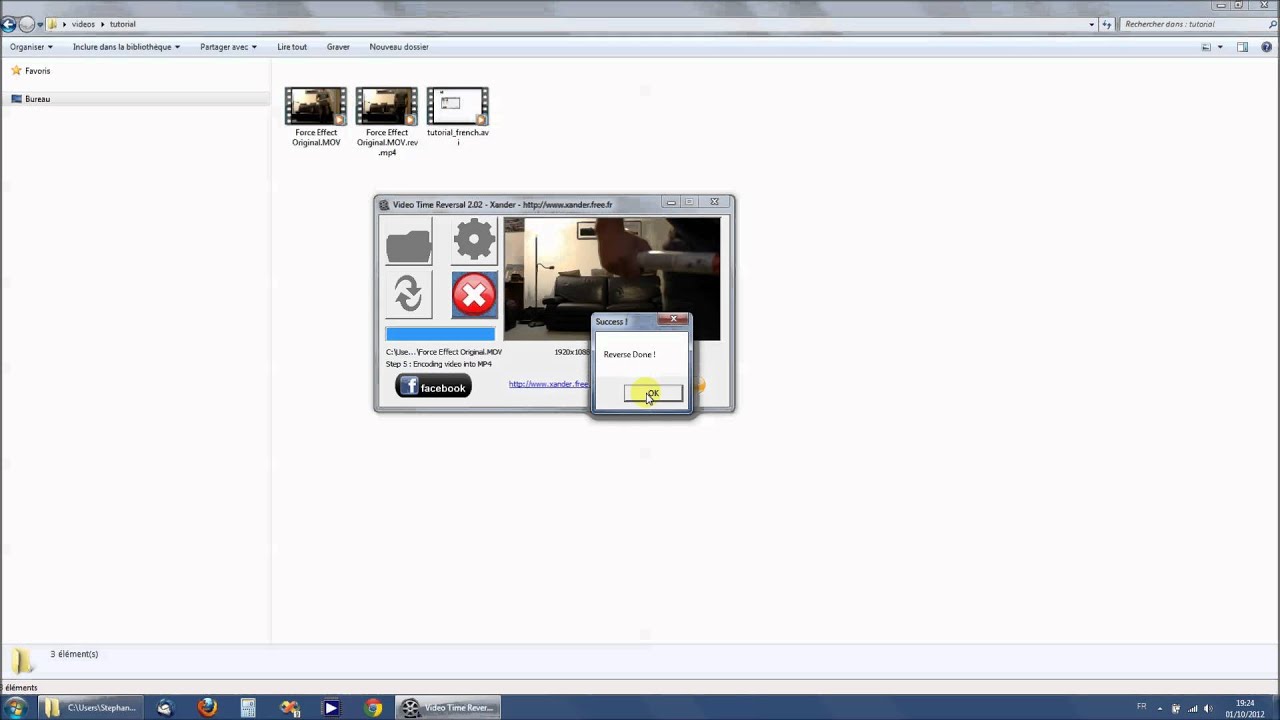
Task: Select the Force Effect Original.MOV file
Action: point(316,117)
